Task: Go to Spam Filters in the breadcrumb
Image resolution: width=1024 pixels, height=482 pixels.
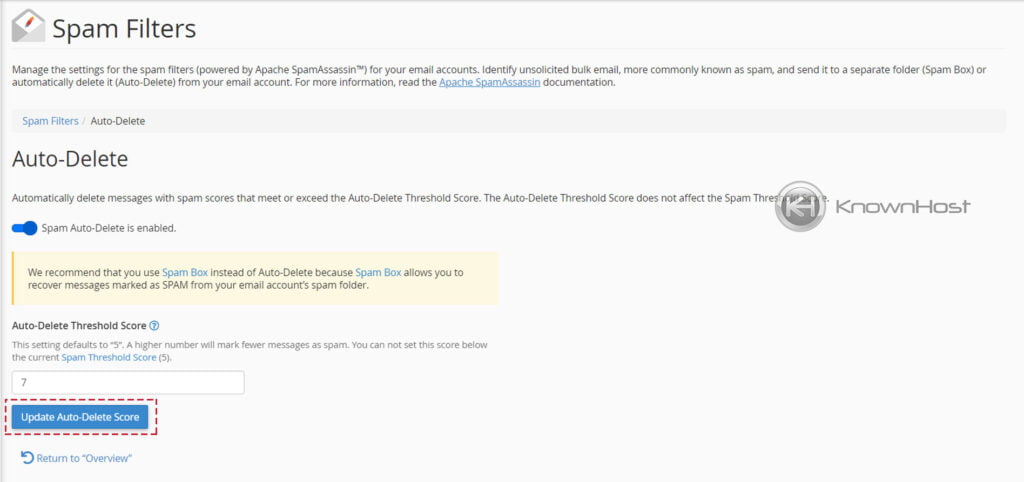Action: 50,121
